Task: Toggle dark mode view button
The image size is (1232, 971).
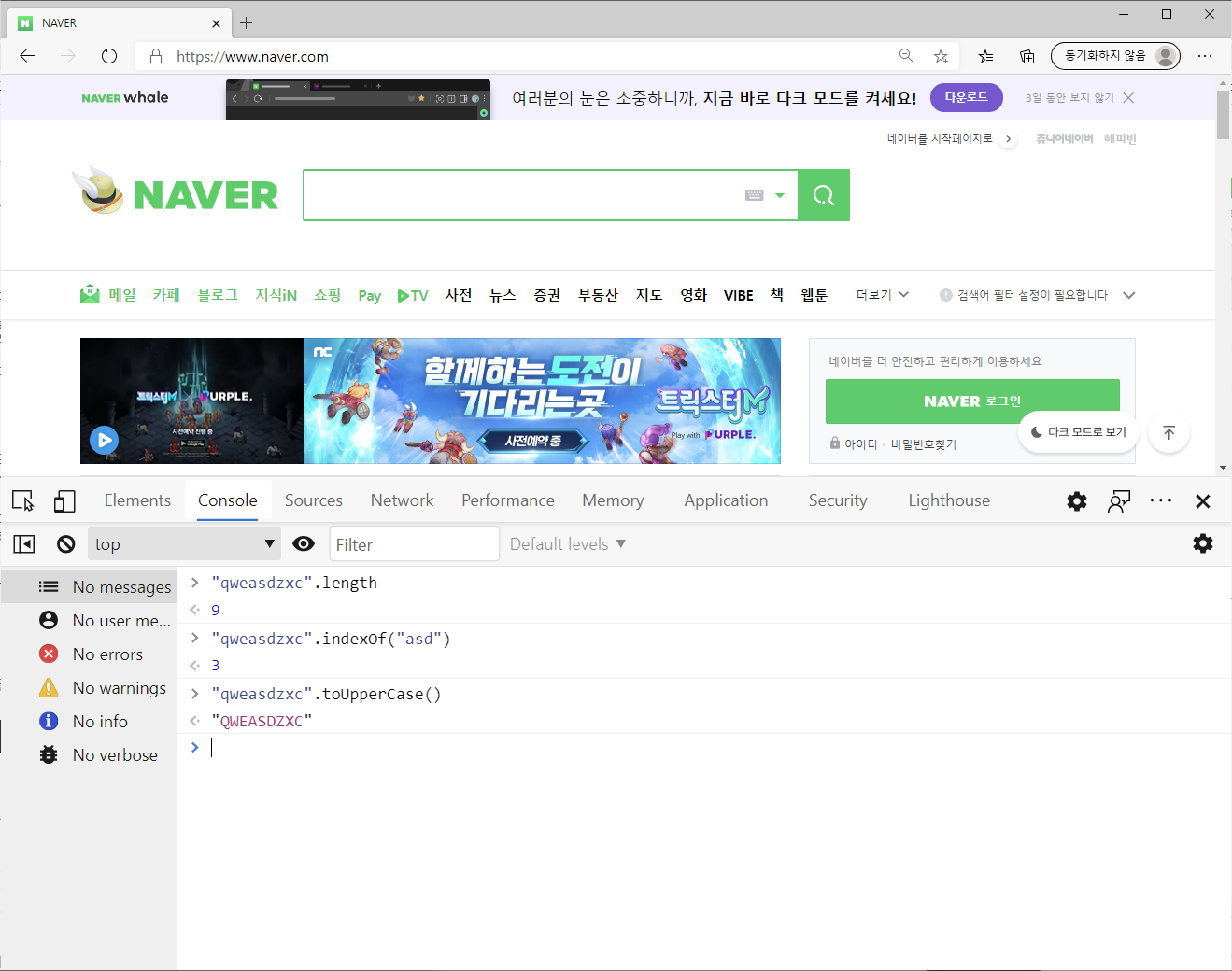Action: point(1079,432)
